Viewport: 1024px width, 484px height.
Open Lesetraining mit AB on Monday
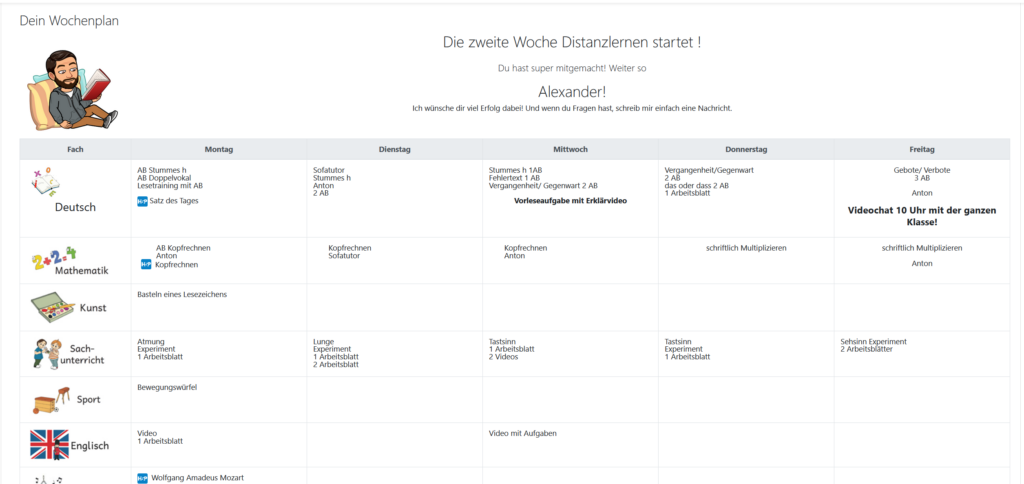point(170,186)
